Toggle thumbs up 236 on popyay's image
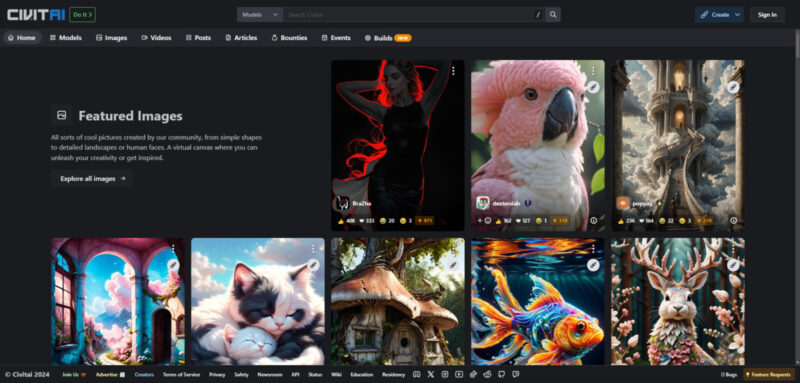The image size is (800, 383). click(x=626, y=221)
